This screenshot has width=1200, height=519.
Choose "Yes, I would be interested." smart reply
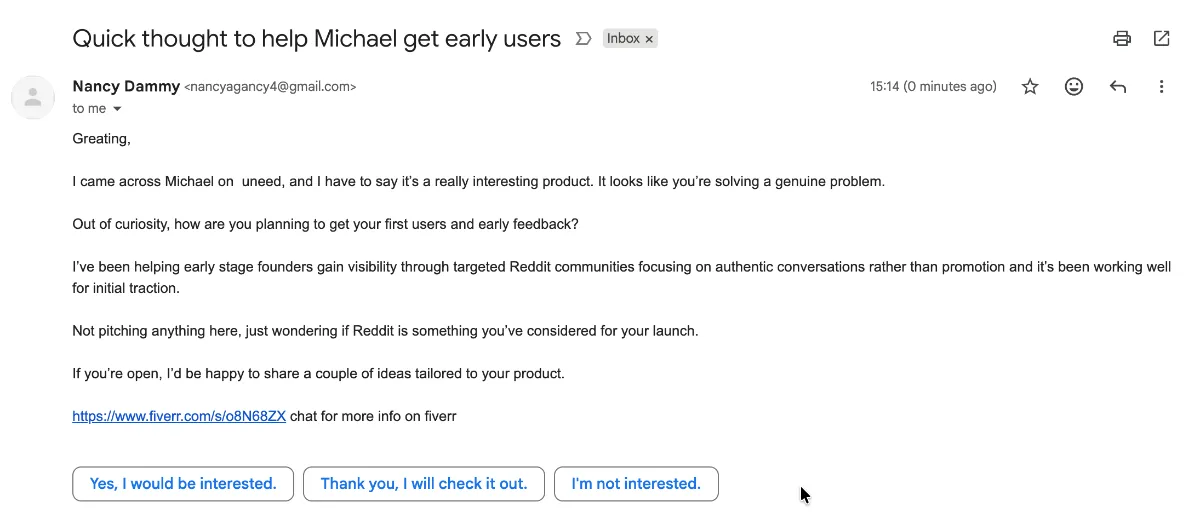pos(183,484)
